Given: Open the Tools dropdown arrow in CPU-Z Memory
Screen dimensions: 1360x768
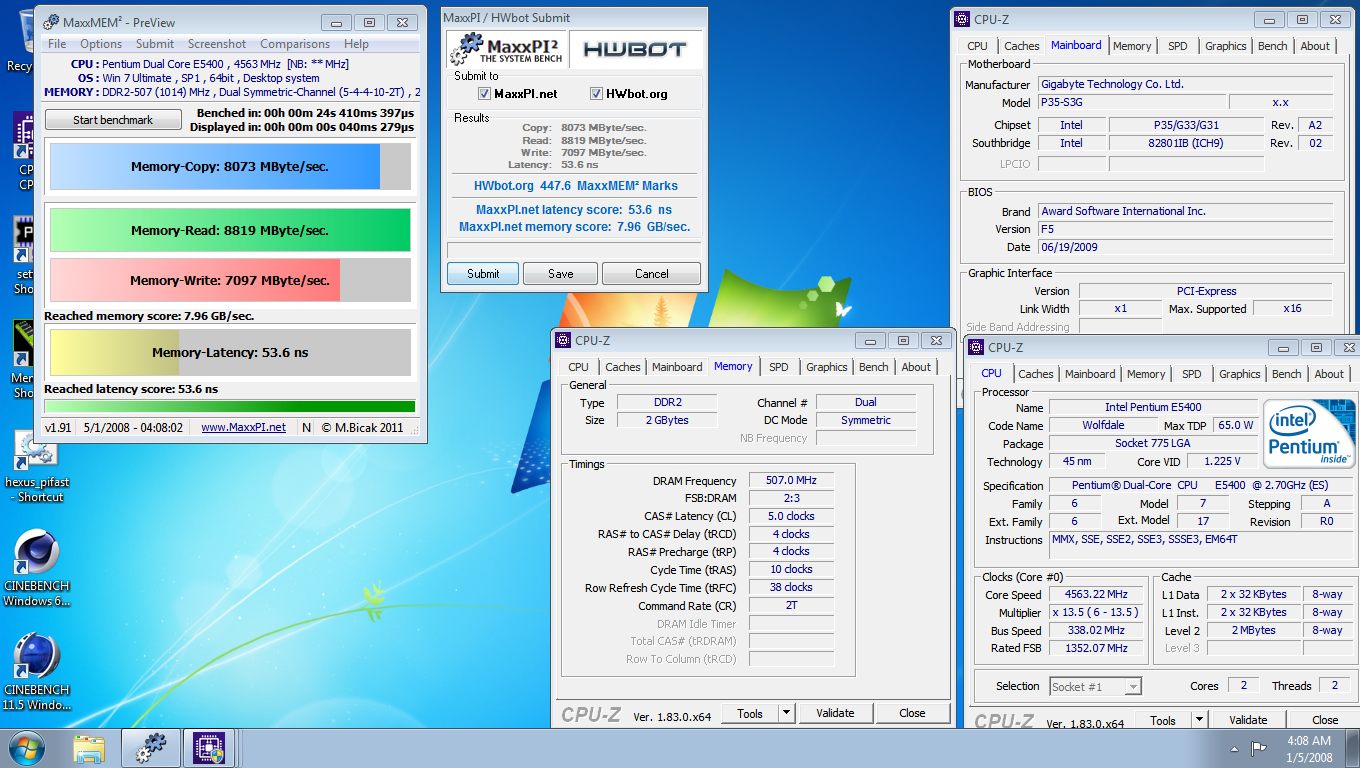Looking at the screenshot, I should tap(787, 713).
